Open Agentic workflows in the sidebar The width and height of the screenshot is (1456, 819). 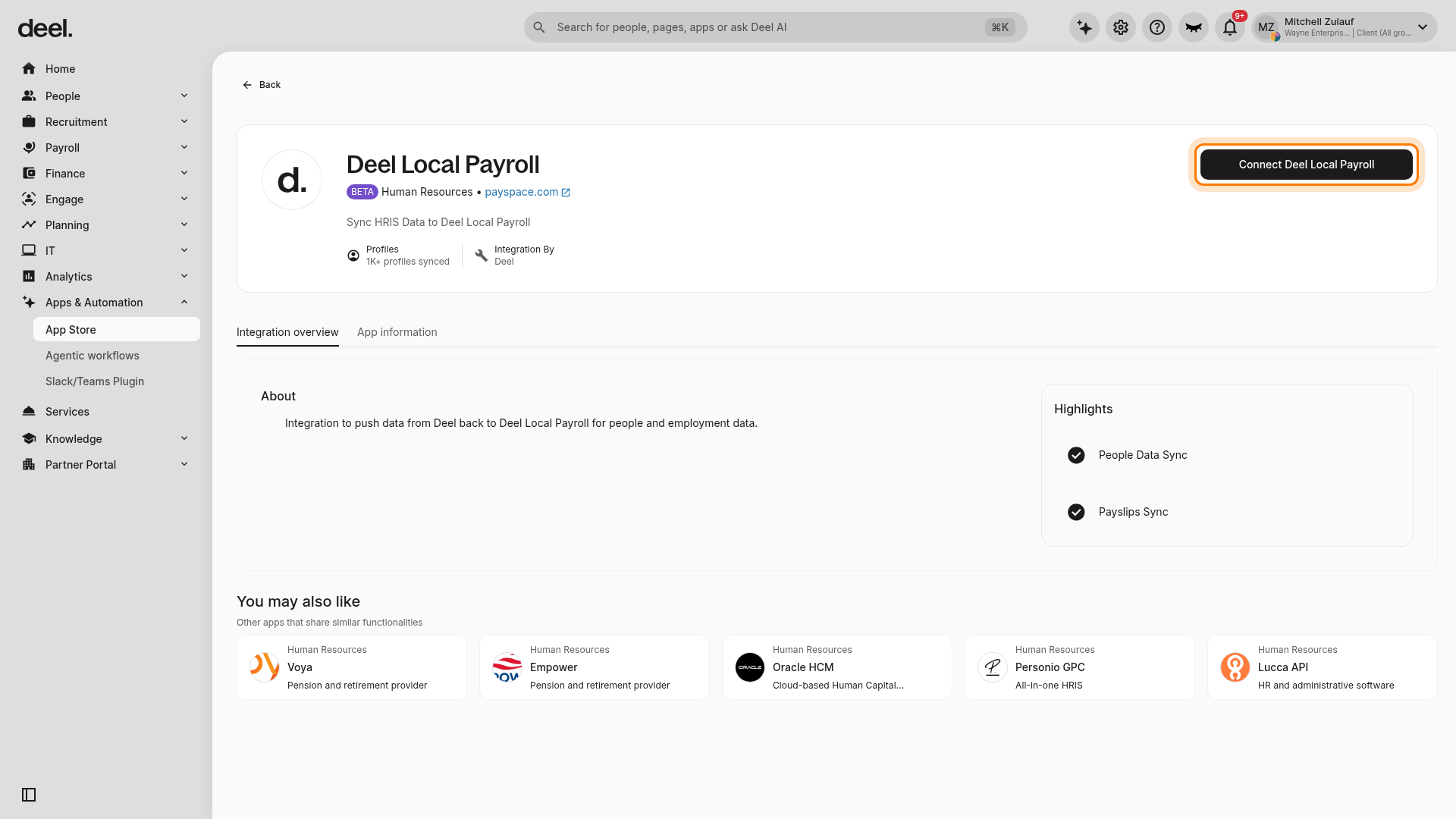[x=117, y=356]
